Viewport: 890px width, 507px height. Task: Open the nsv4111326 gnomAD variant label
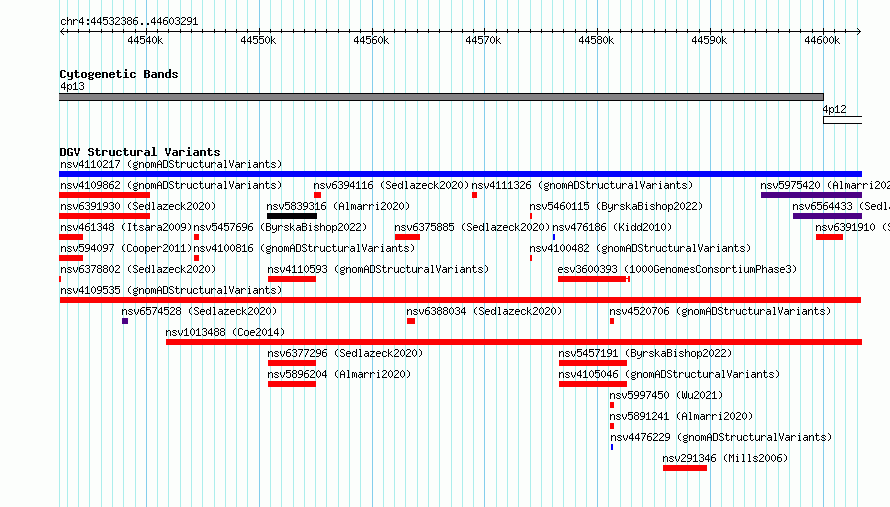point(582,185)
